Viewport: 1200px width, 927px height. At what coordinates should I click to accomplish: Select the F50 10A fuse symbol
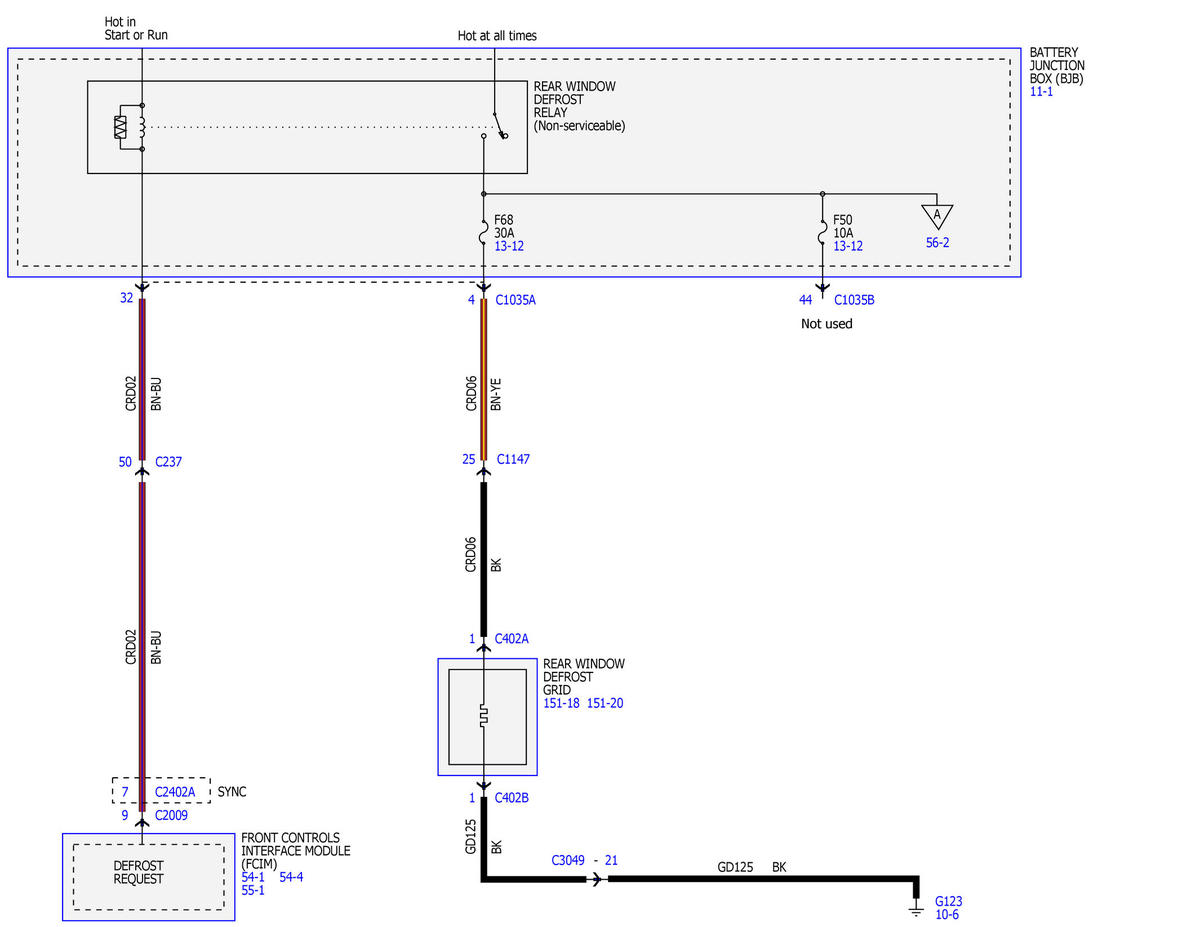(822, 233)
